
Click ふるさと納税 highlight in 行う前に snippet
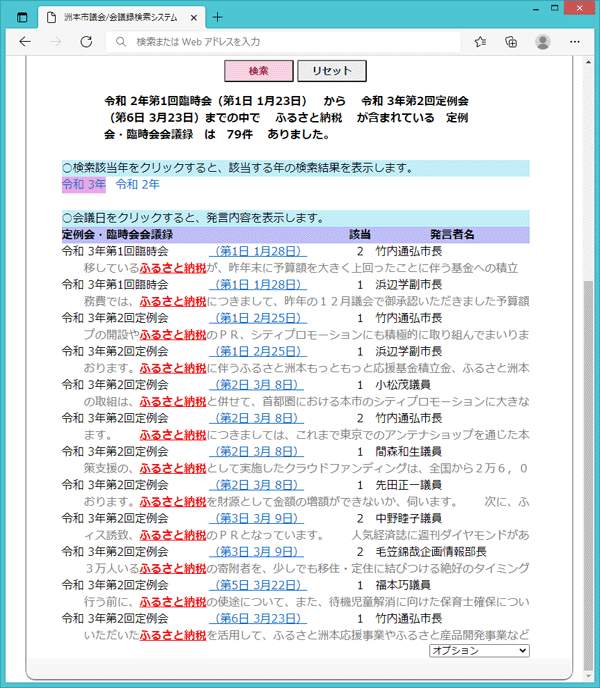click(x=173, y=602)
